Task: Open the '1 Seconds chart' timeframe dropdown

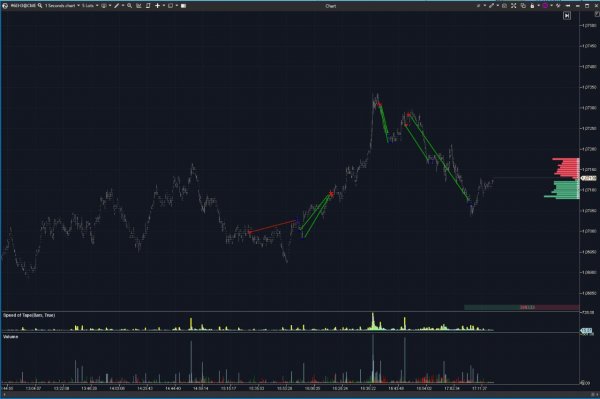Action: click(62, 6)
